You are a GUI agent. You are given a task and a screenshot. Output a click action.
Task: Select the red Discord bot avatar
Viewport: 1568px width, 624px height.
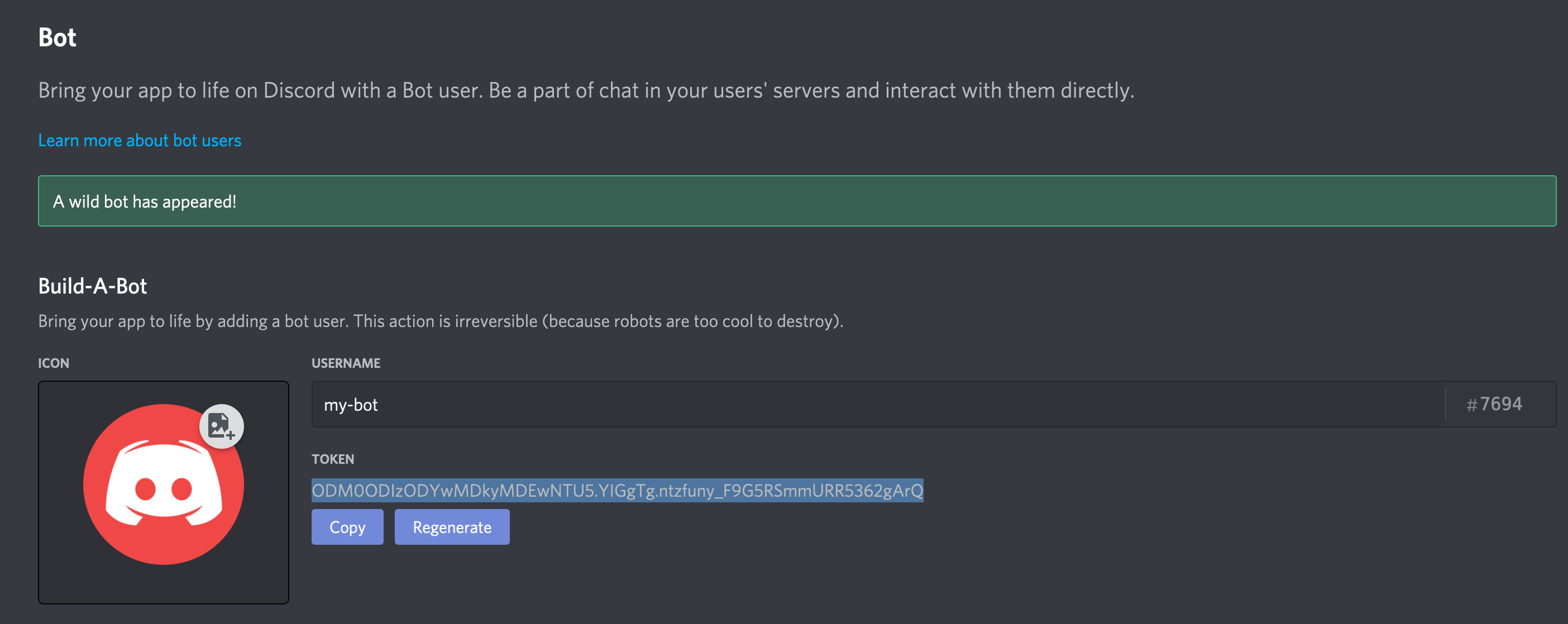click(x=163, y=484)
